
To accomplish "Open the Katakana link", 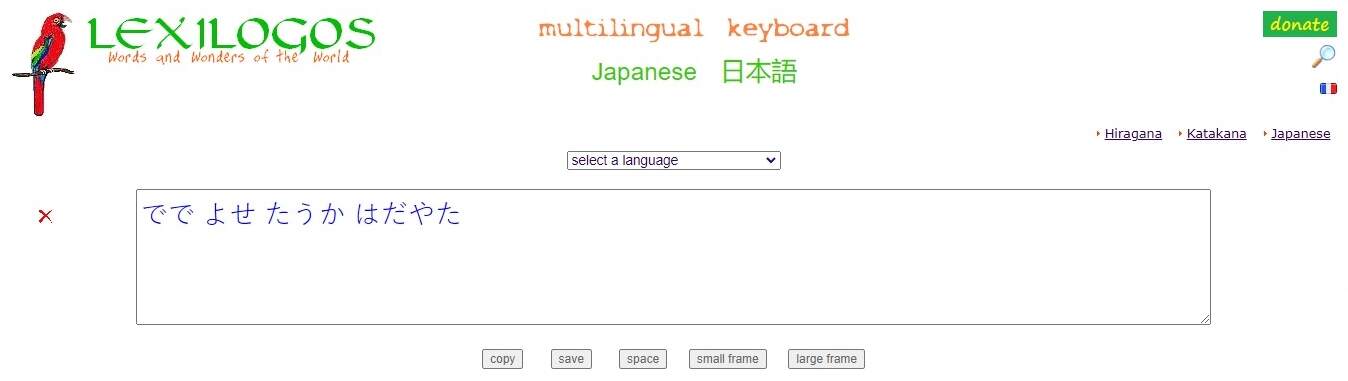I will coord(1216,134).
